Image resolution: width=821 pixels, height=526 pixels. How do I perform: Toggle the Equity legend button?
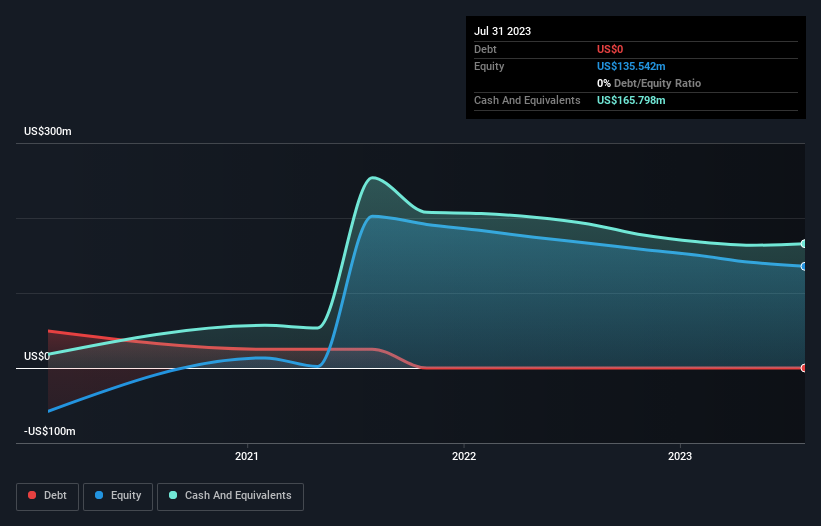tap(118, 496)
